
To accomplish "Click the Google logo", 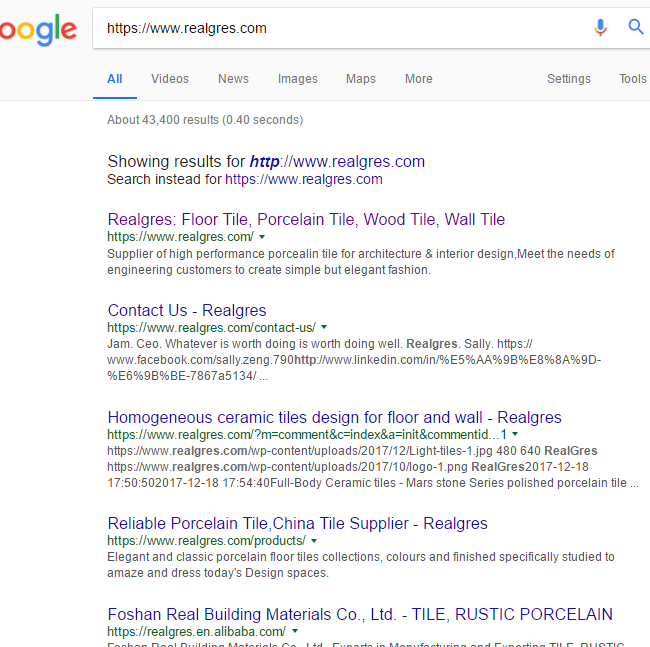I will [38, 29].
